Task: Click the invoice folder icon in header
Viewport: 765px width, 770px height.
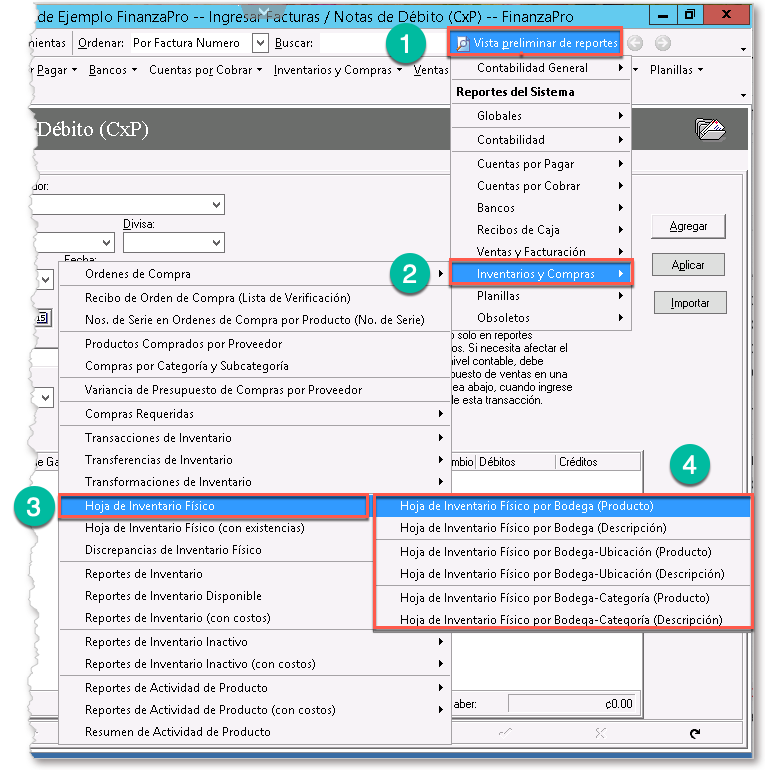Action: coord(710,129)
